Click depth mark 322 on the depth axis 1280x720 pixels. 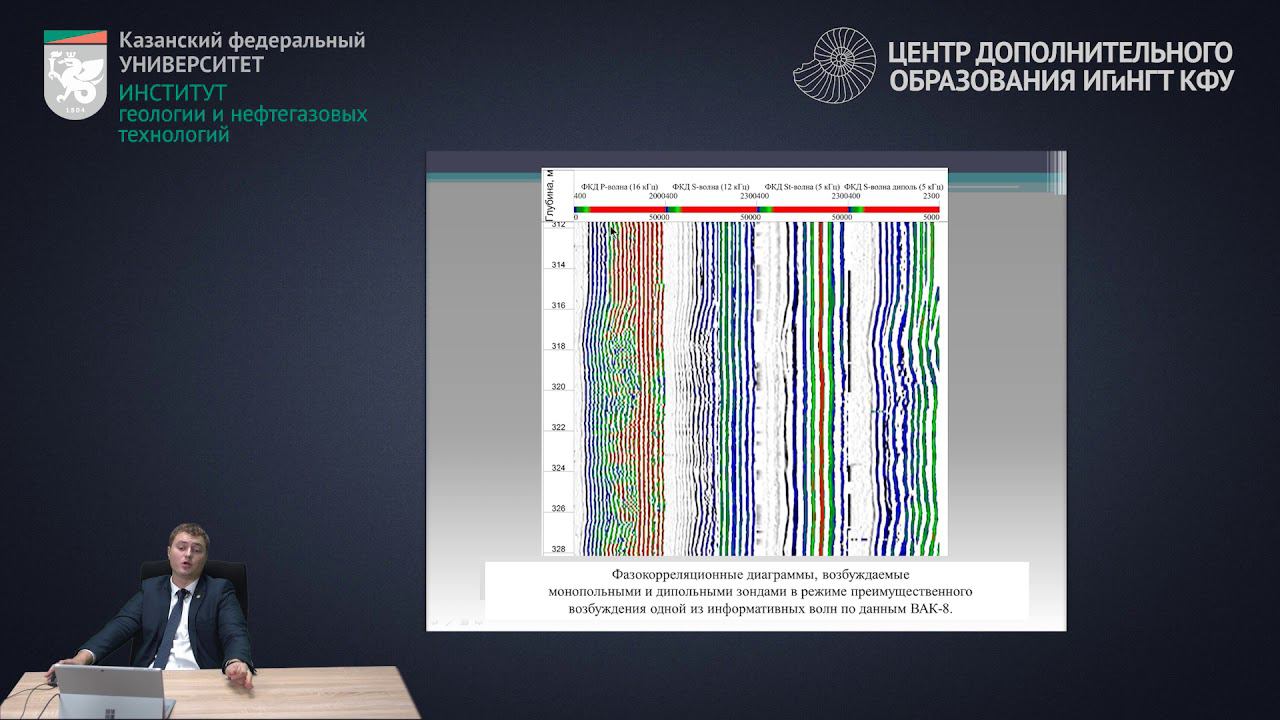pos(558,428)
